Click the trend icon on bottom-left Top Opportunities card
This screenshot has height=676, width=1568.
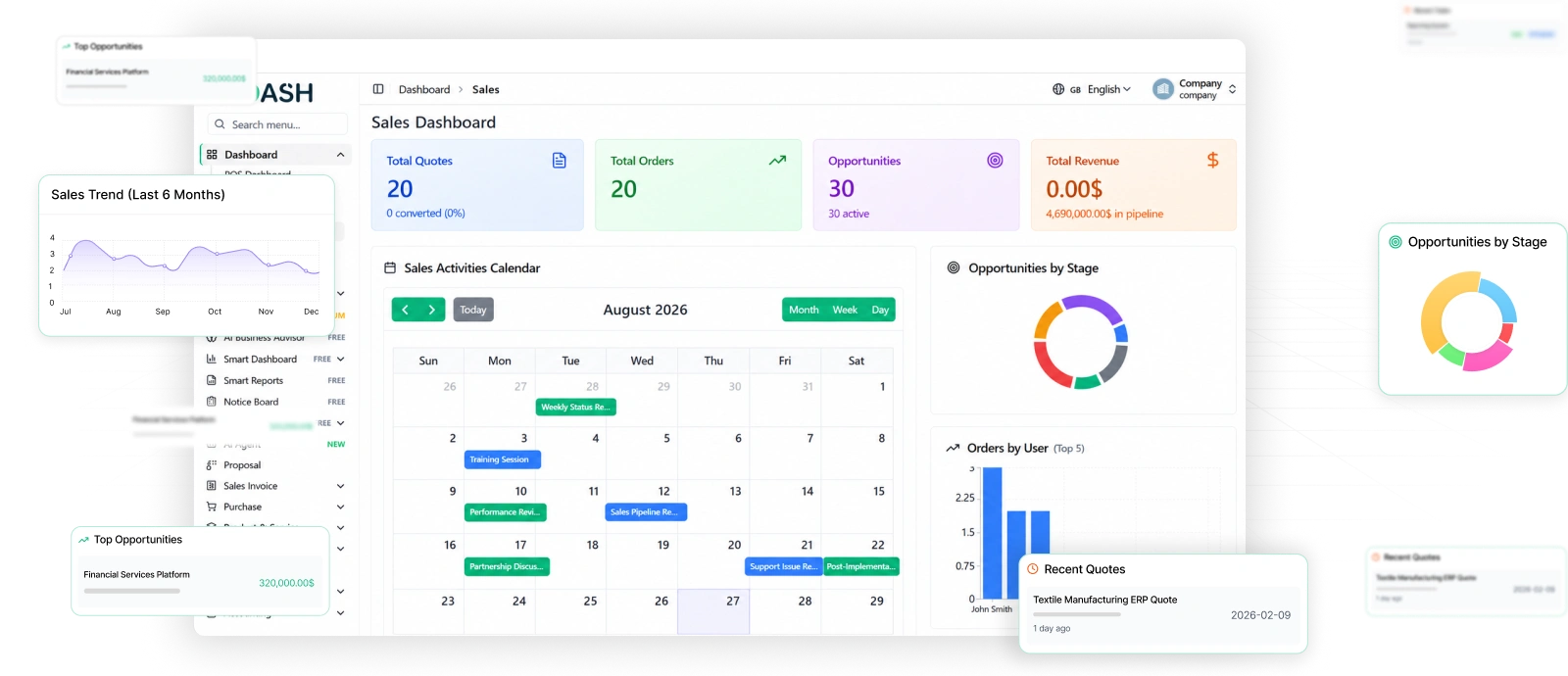pos(84,540)
